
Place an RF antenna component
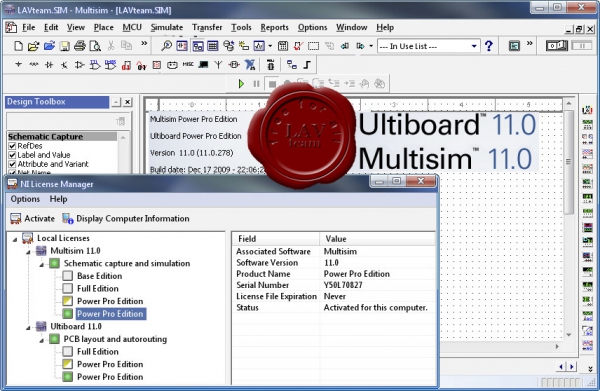click(218, 65)
